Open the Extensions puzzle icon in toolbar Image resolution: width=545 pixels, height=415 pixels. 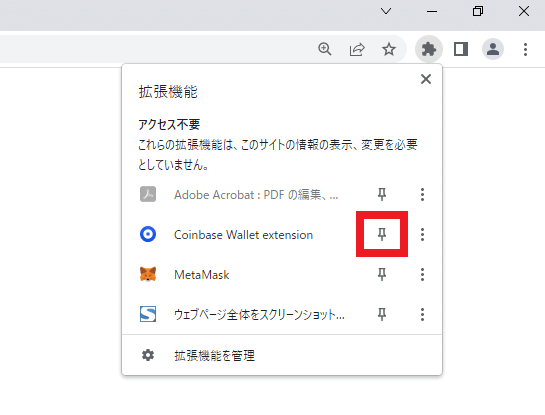[429, 49]
